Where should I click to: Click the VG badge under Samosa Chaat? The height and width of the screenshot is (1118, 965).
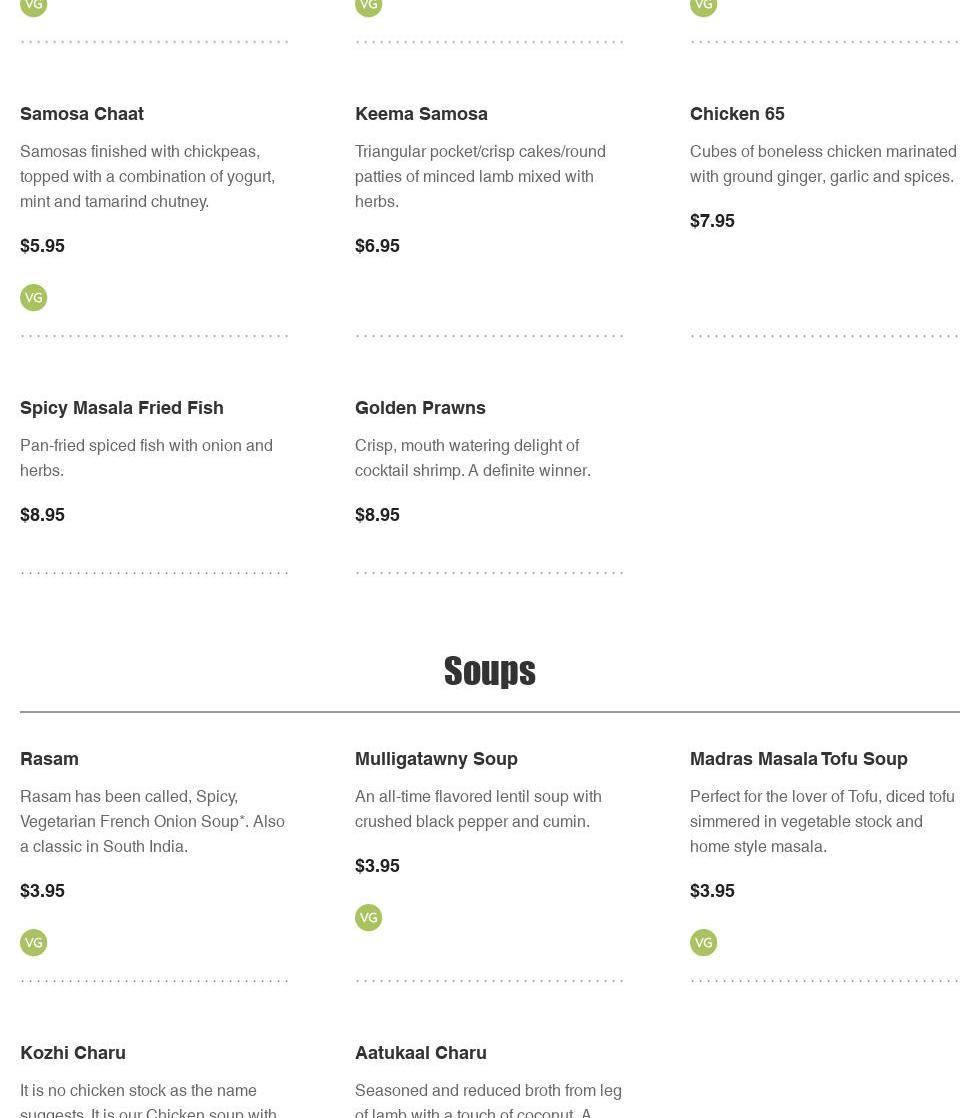point(34,298)
